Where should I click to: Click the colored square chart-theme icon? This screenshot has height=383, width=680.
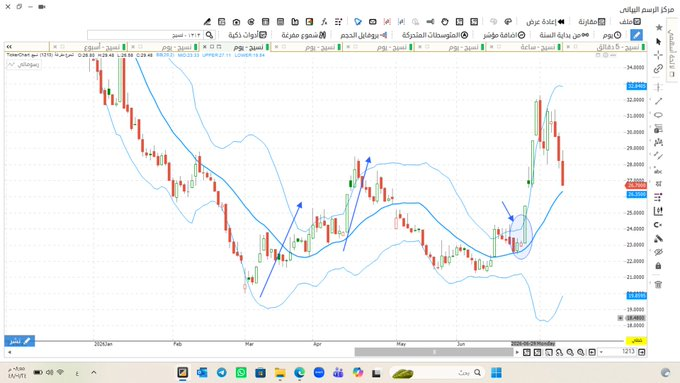point(309,22)
